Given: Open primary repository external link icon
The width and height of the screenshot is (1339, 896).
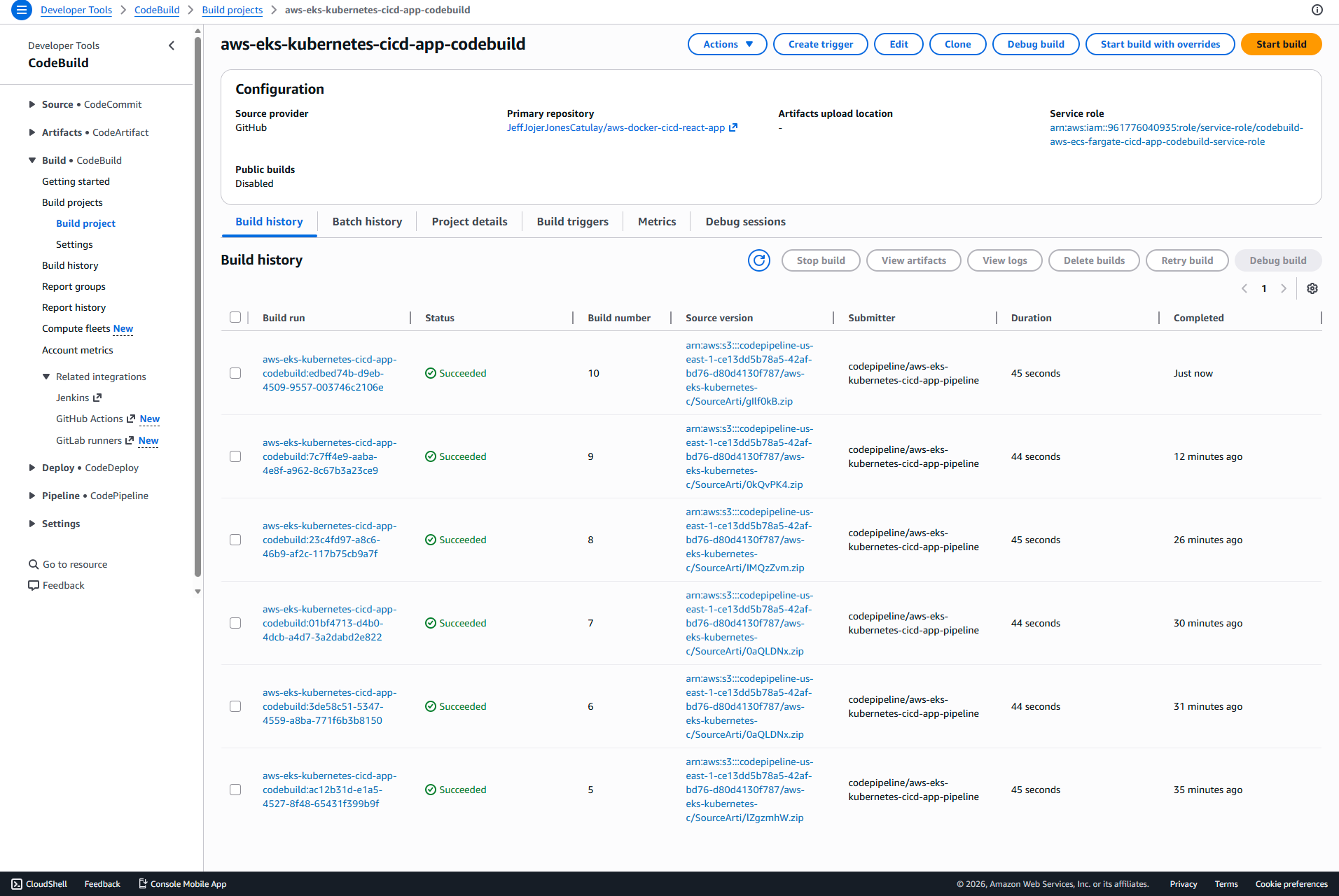Looking at the screenshot, I should (x=733, y=127).
